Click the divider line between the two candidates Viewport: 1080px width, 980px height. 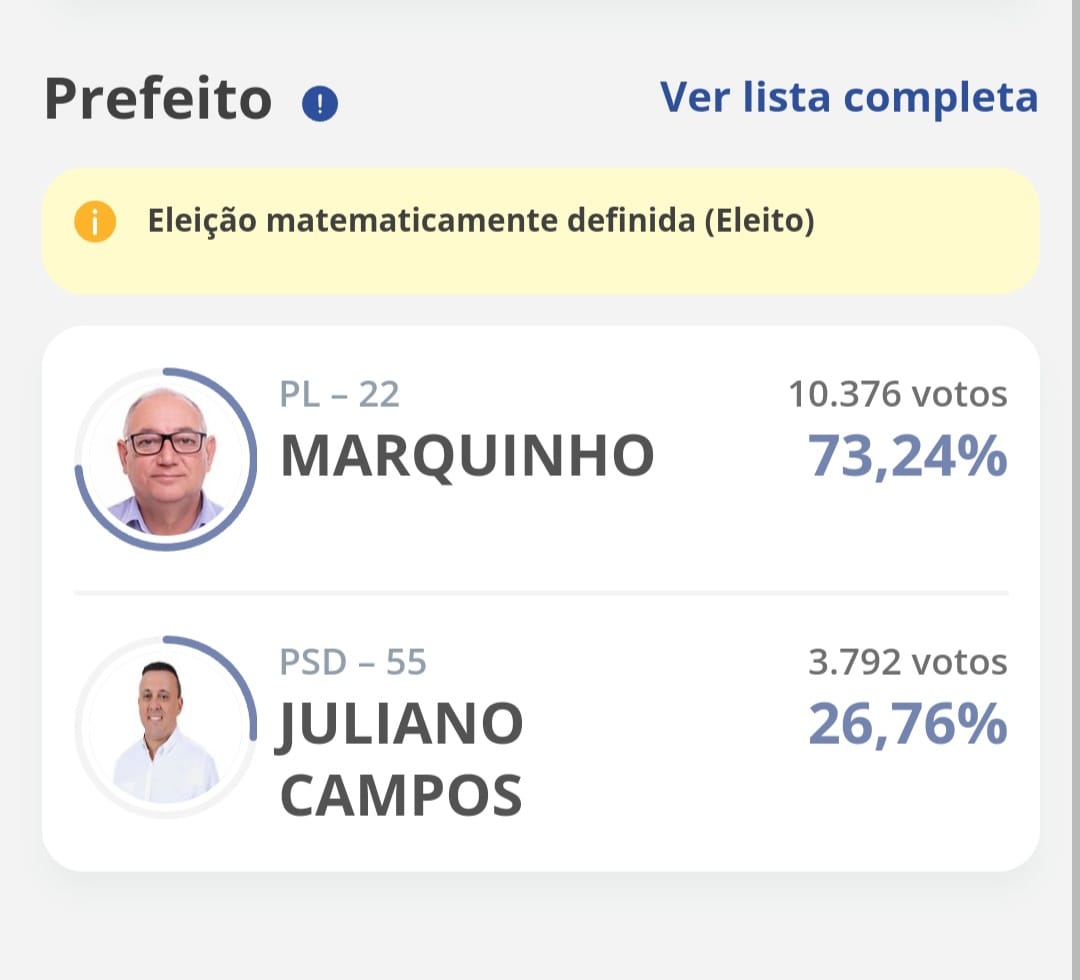(x=540, y=593)
